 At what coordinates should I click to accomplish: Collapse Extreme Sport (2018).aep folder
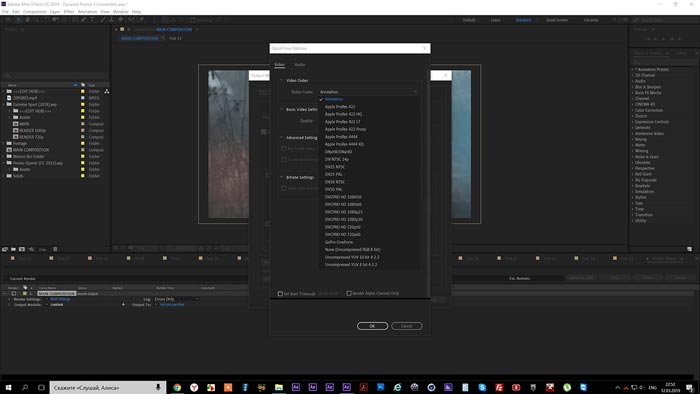click(4, 104)
